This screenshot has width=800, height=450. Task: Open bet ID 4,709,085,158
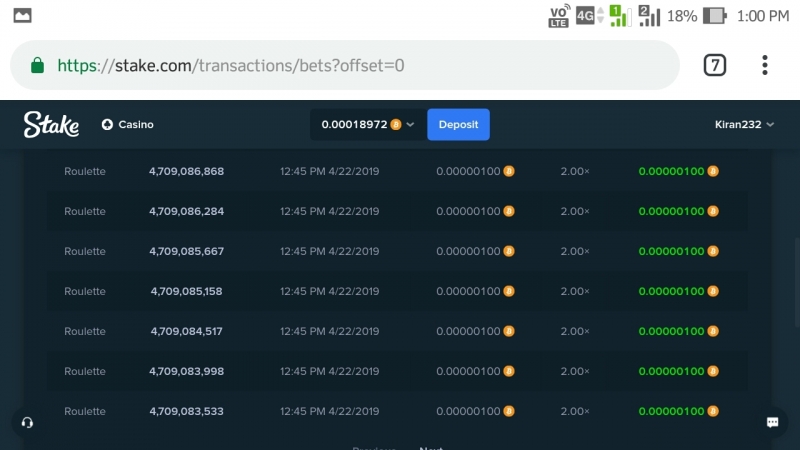tap(186, 291)
